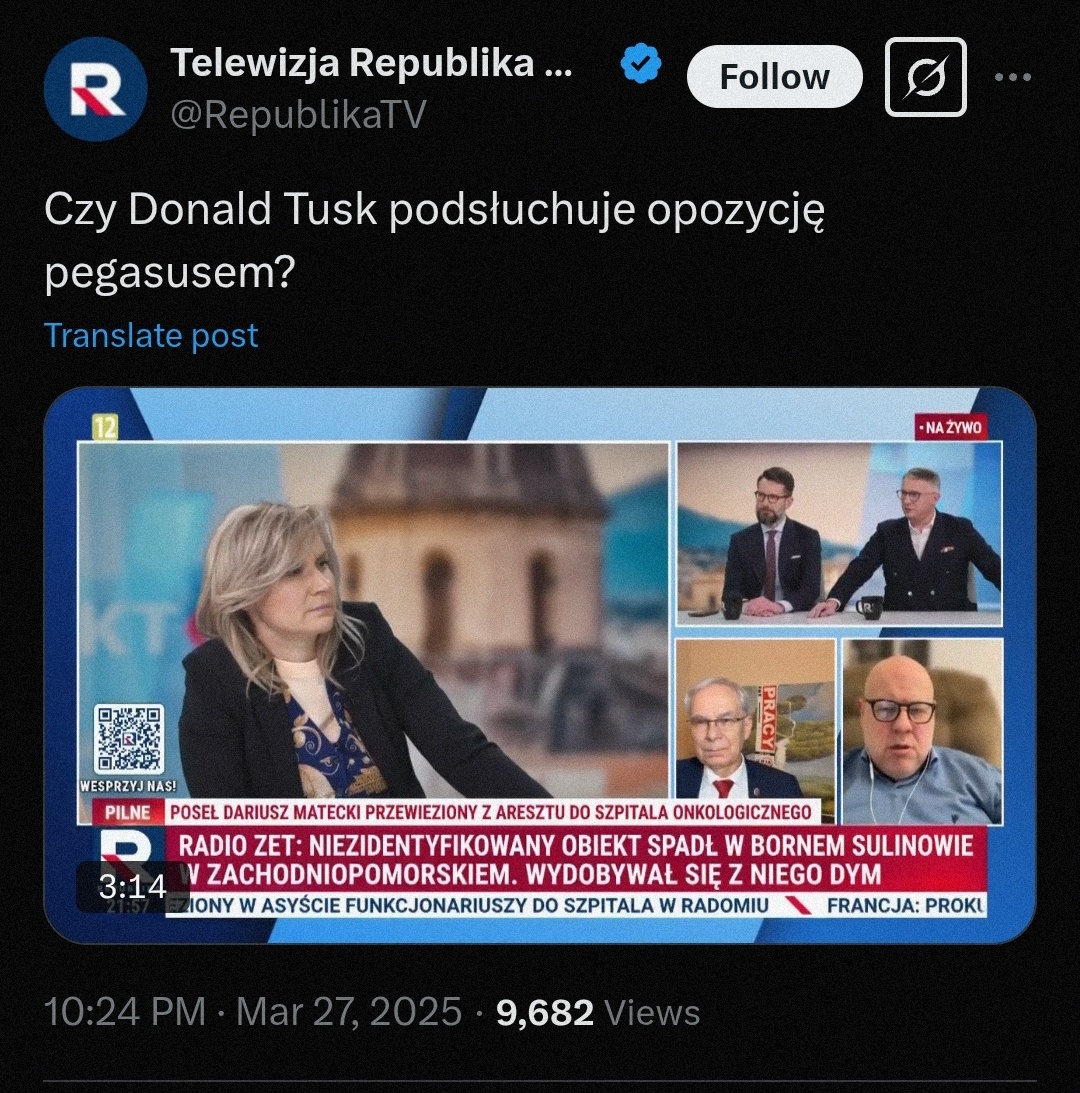Open the Telewizja Republika profile avatar
The width and height of the screenshot is (1080, 1093).
(95, 89)
